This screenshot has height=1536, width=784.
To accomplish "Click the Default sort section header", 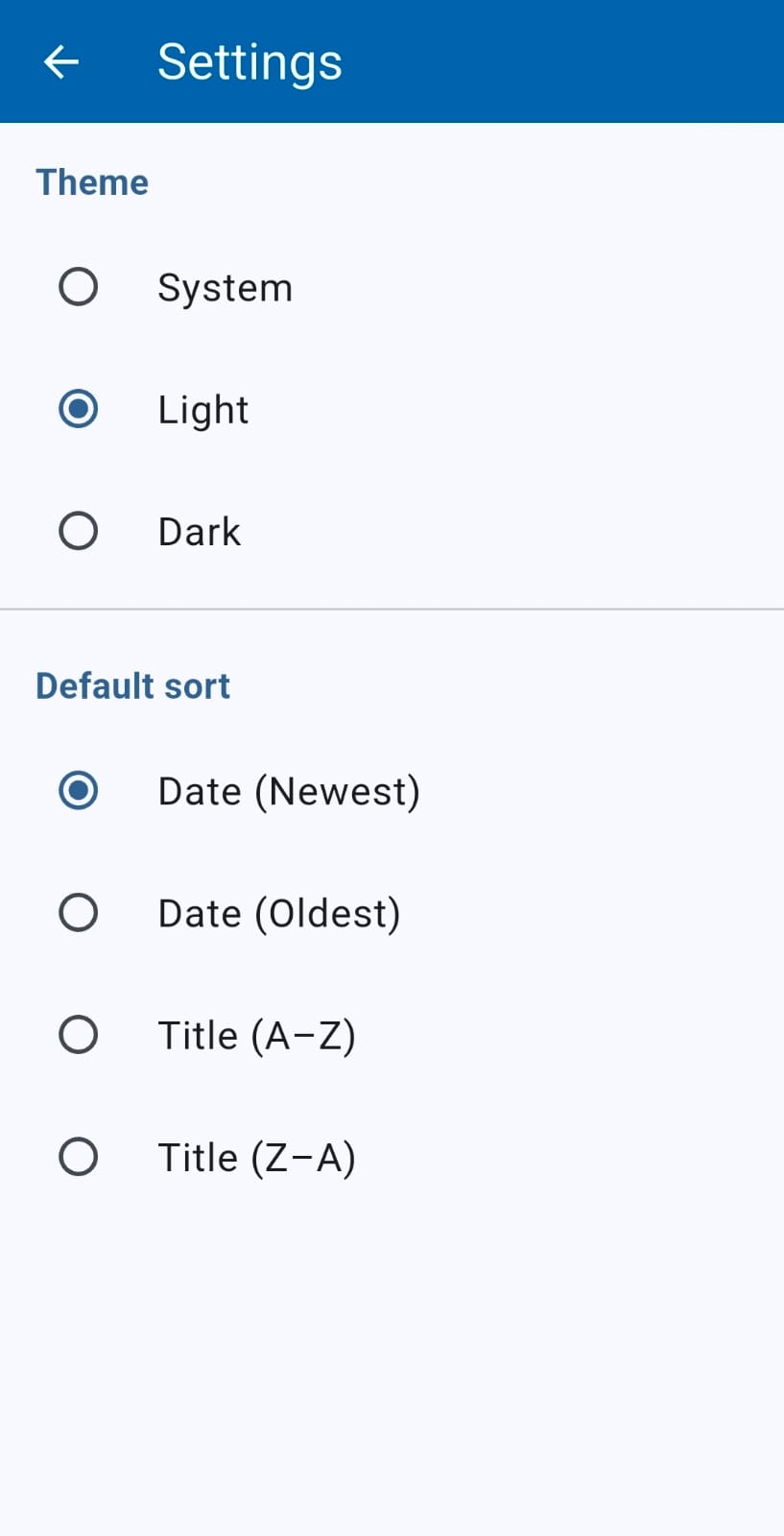I will pyautogui.click(x=132, y=686).
